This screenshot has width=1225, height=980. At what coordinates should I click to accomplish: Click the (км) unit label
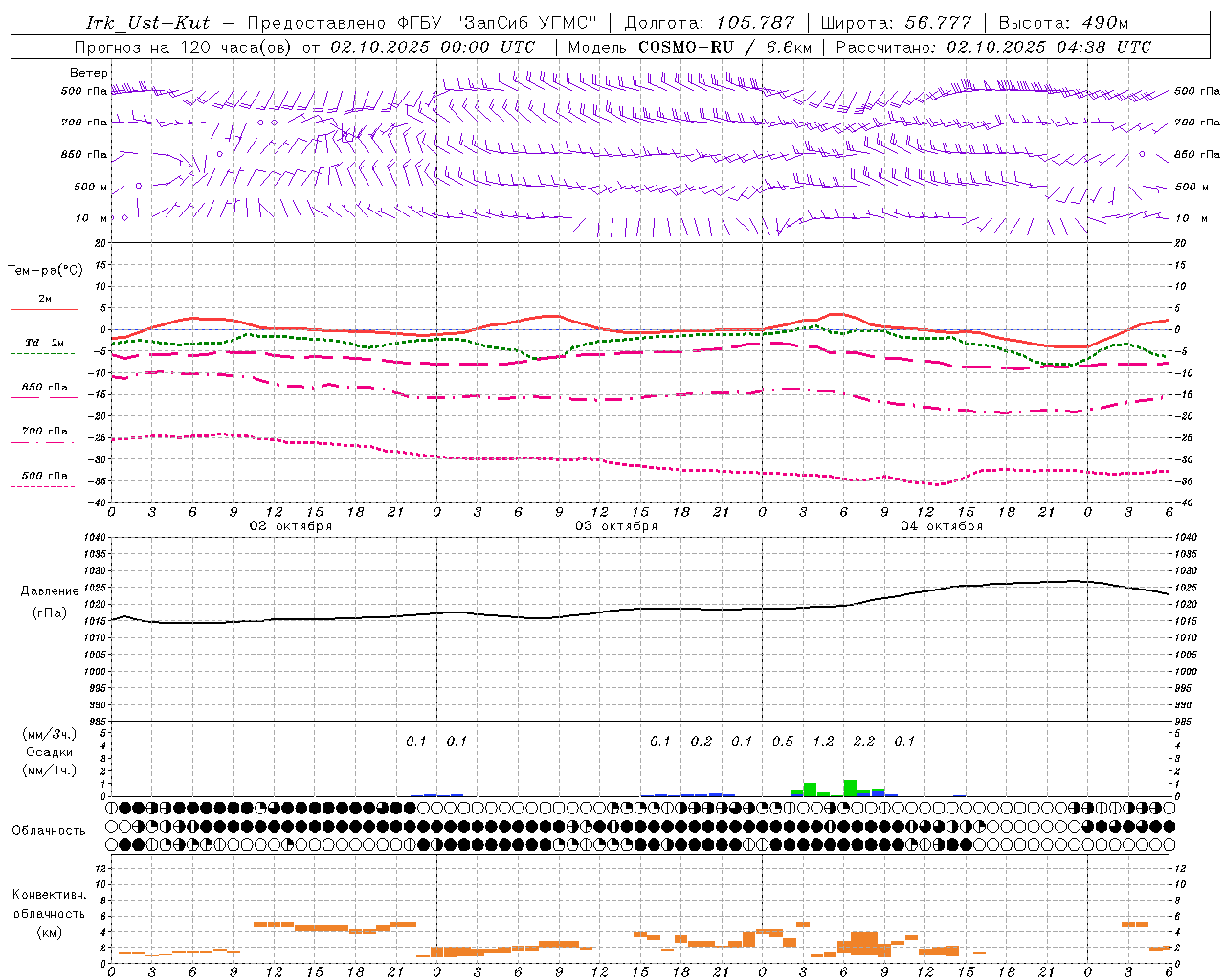[x=49, y=931]
